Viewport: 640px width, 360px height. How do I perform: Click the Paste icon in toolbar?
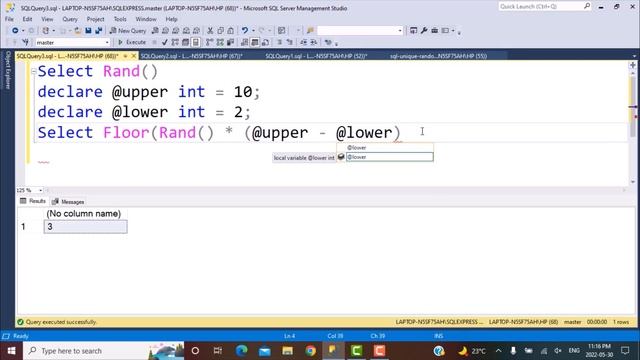click(231, 31)
